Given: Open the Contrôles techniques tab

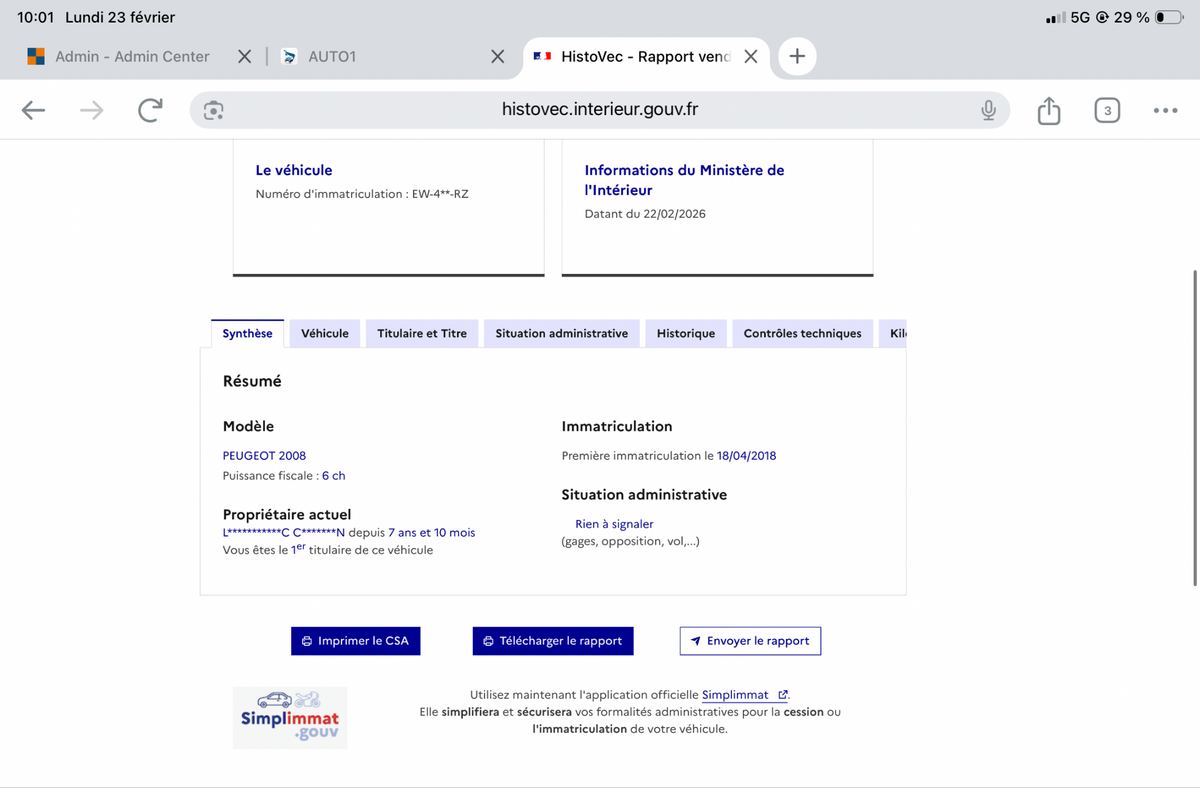Looking at the screenshot, I should 802,334.
